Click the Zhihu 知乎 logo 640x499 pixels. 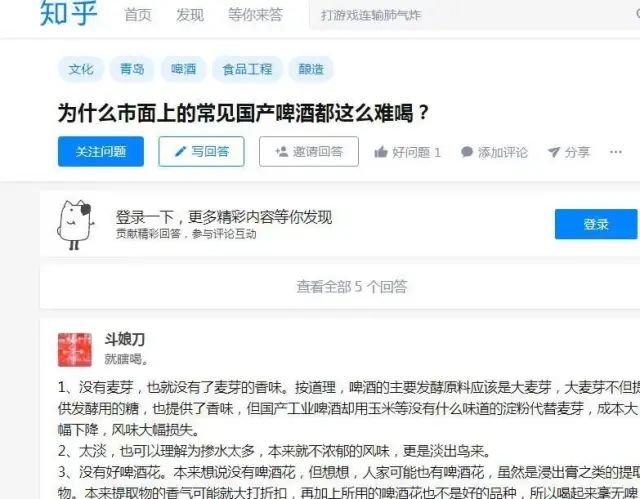[69, 13]
